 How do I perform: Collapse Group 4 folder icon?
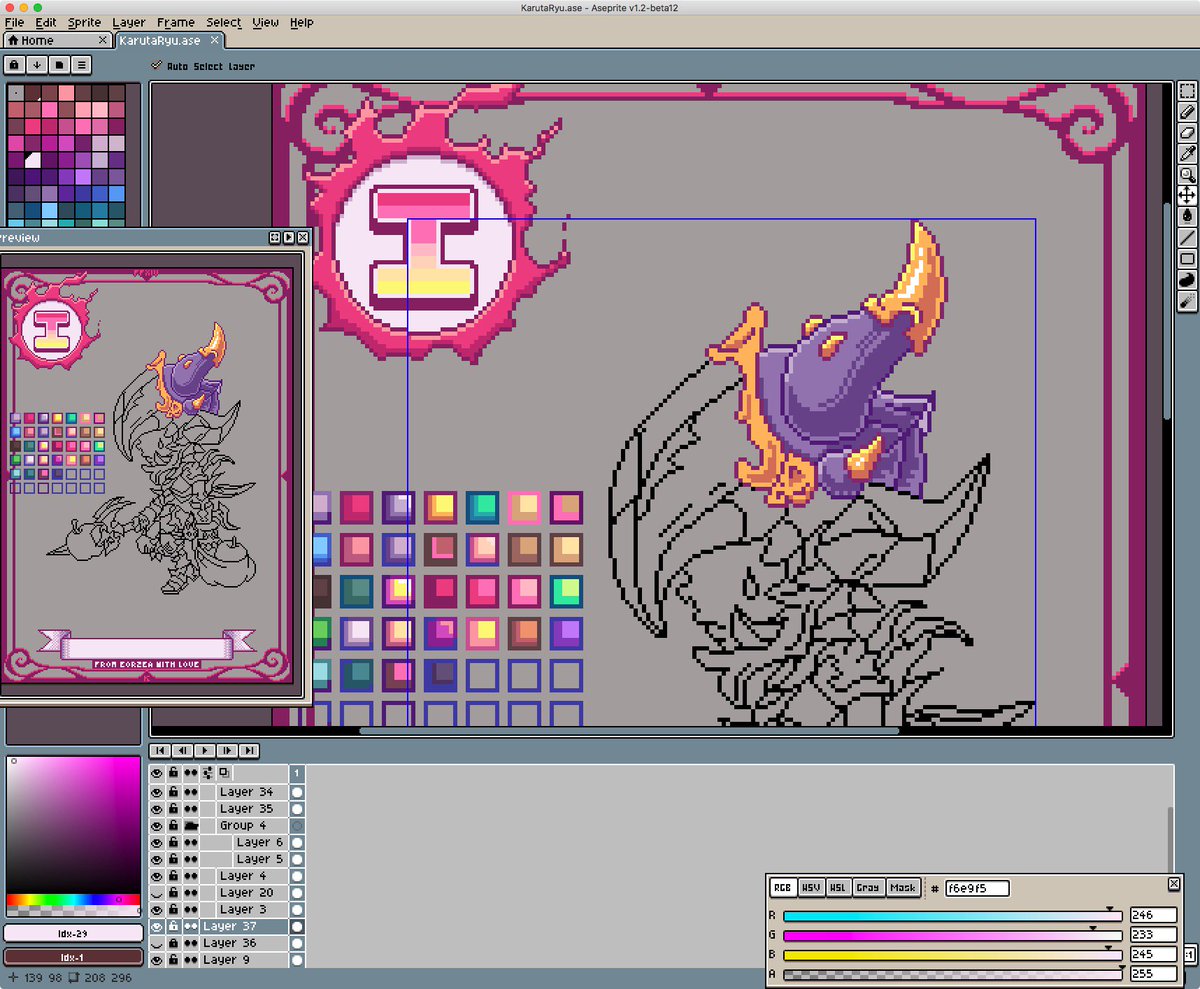point(190,826)
